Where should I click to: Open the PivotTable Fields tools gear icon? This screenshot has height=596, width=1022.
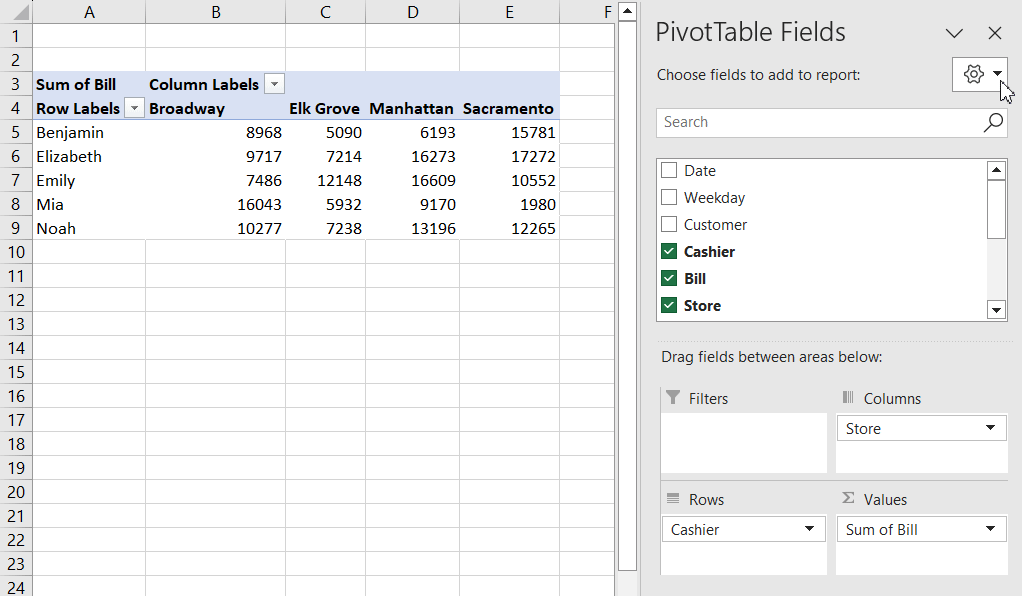pos(971,75)
